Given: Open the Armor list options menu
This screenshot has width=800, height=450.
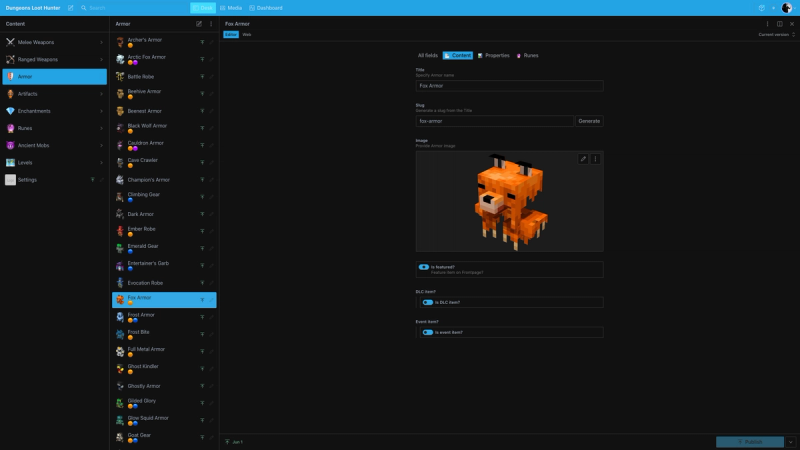Looking at the screenshot, I should pyautogui.click(x=211, y=24).
